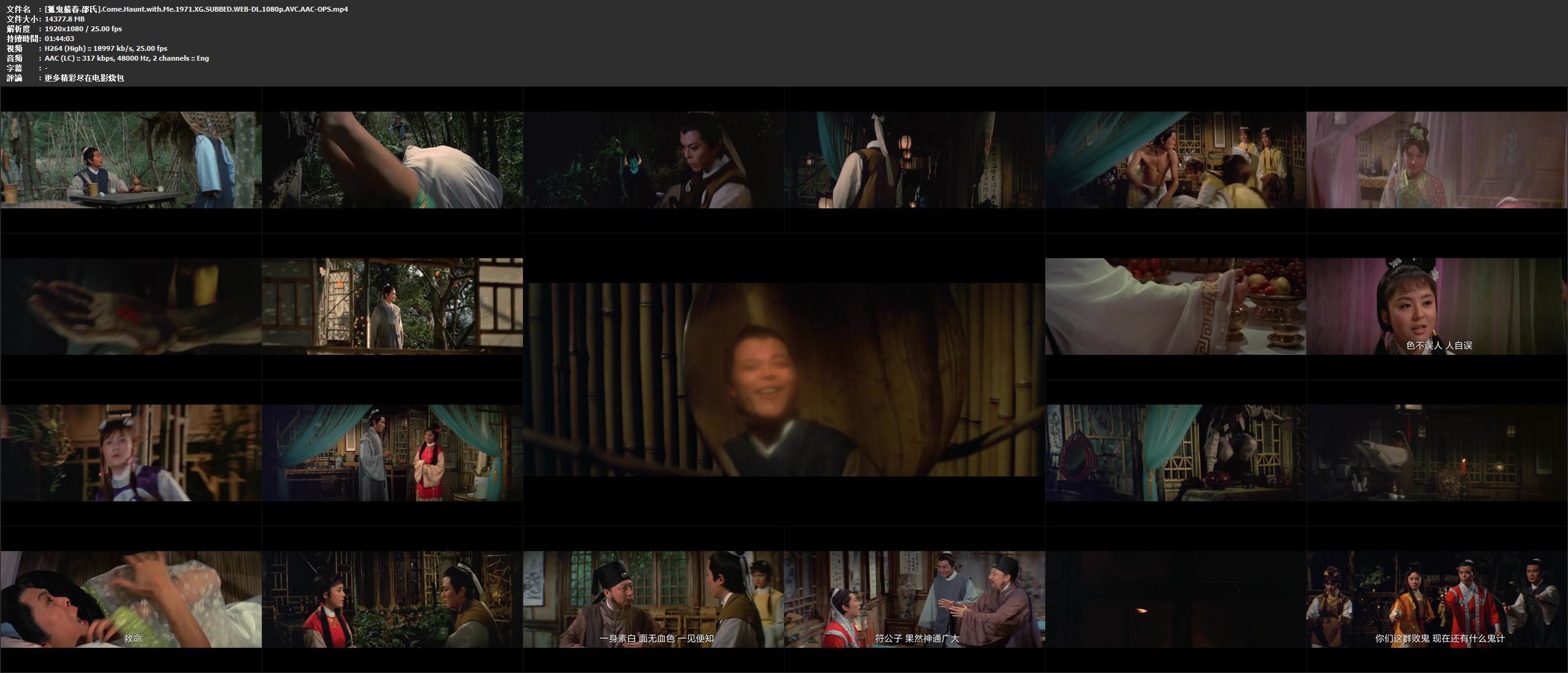
Task: Click the H264 video codec info line
Action: click(x=105, y=48)
